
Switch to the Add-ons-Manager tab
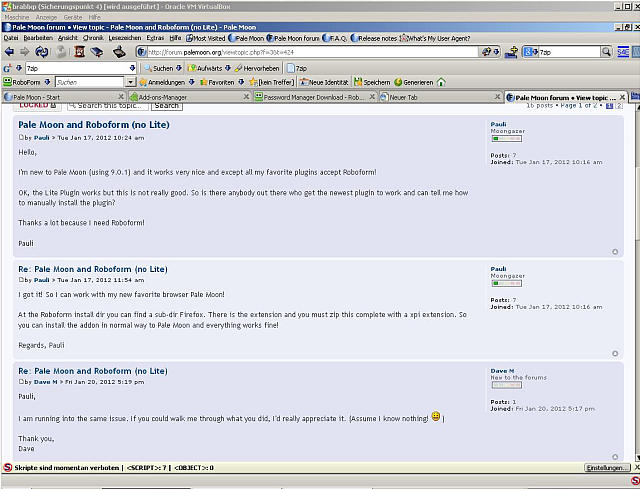pyautogui.click(x=161, y=97)
